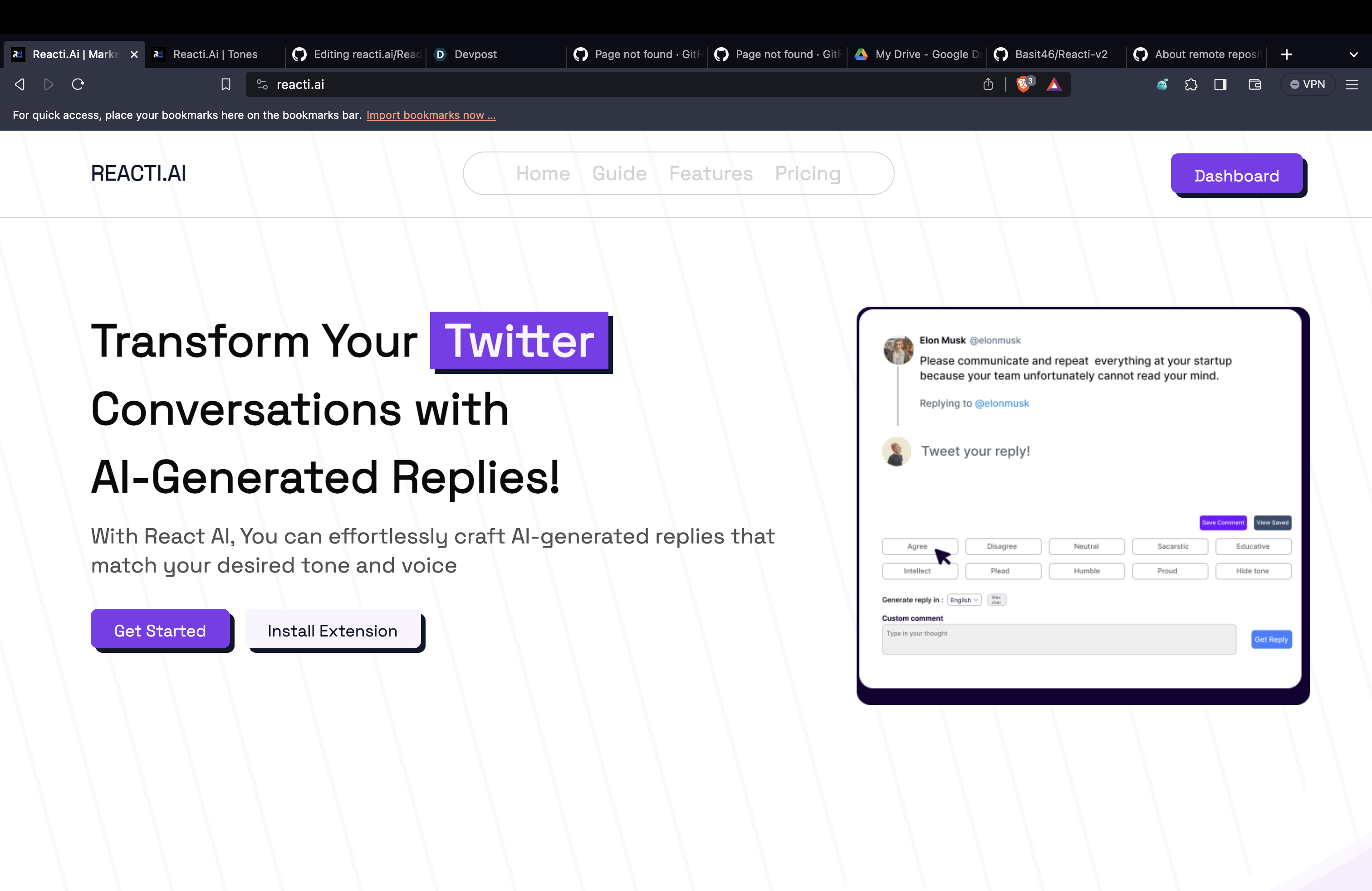This screenshot has width=1372, height=891.
Task: Toggle the VPN button
Action: click(1307, 85)
